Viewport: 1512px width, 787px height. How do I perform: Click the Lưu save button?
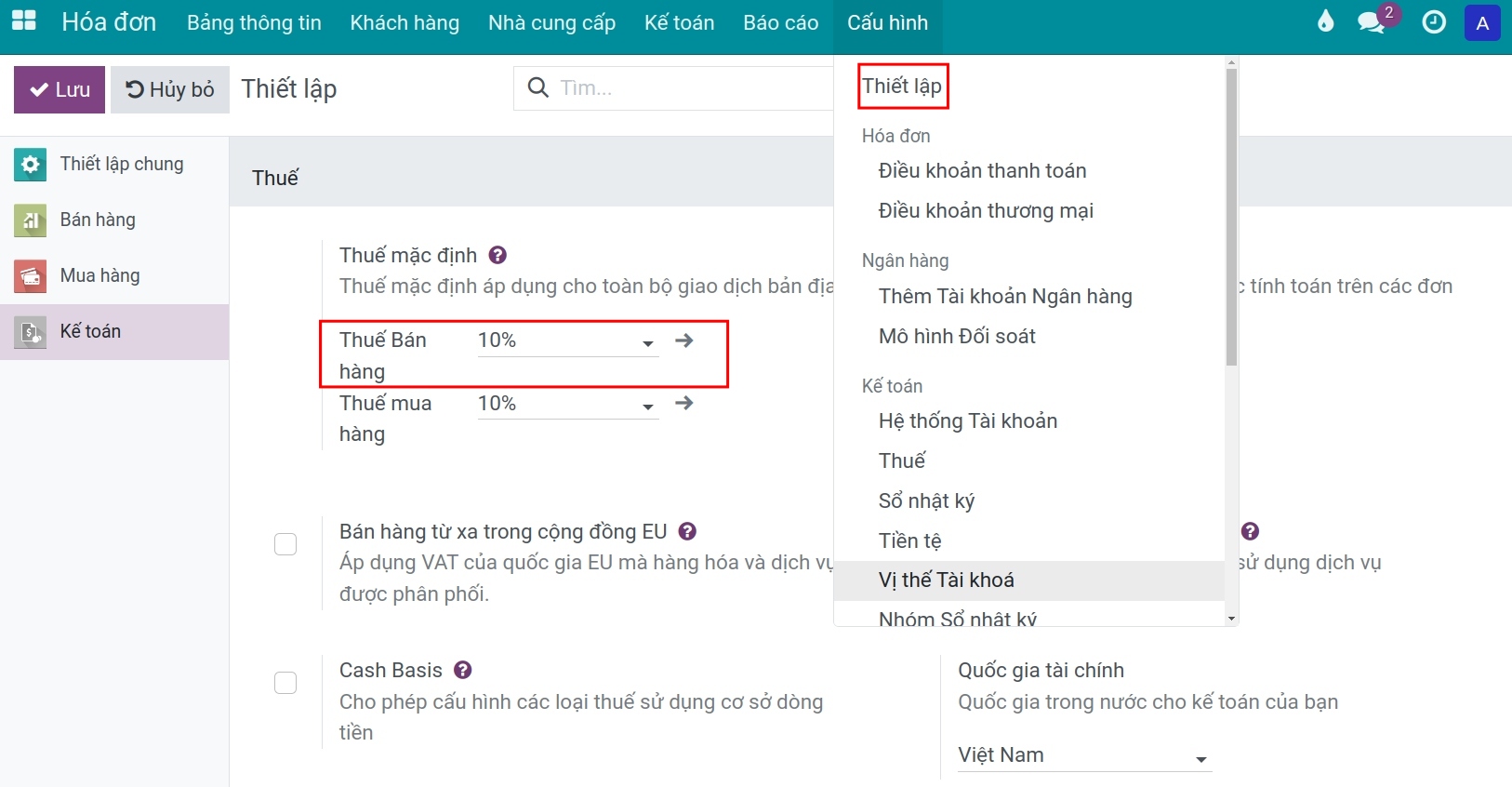coord(60,89)
